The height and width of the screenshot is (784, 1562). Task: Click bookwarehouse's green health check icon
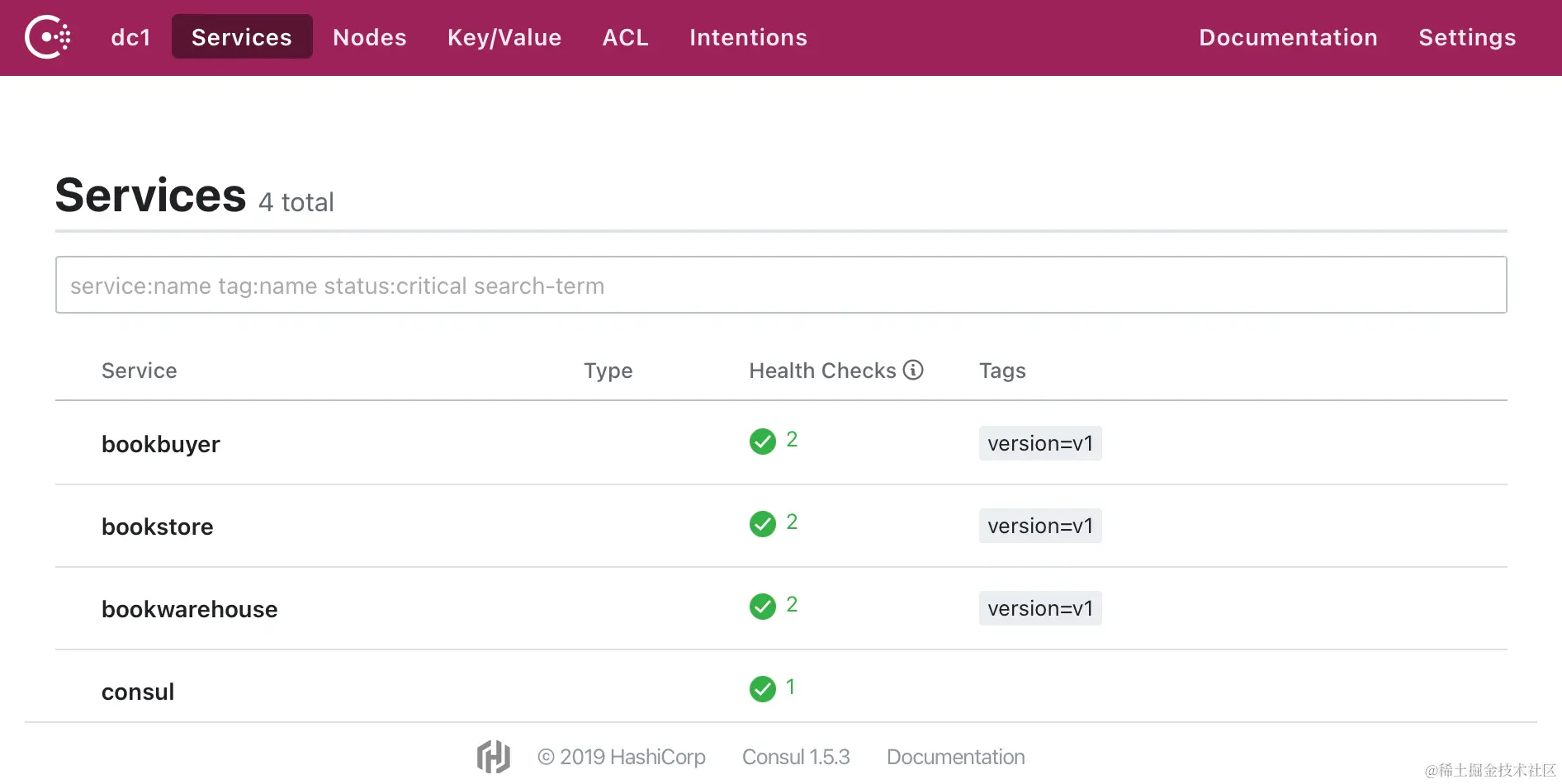point(762,607)
